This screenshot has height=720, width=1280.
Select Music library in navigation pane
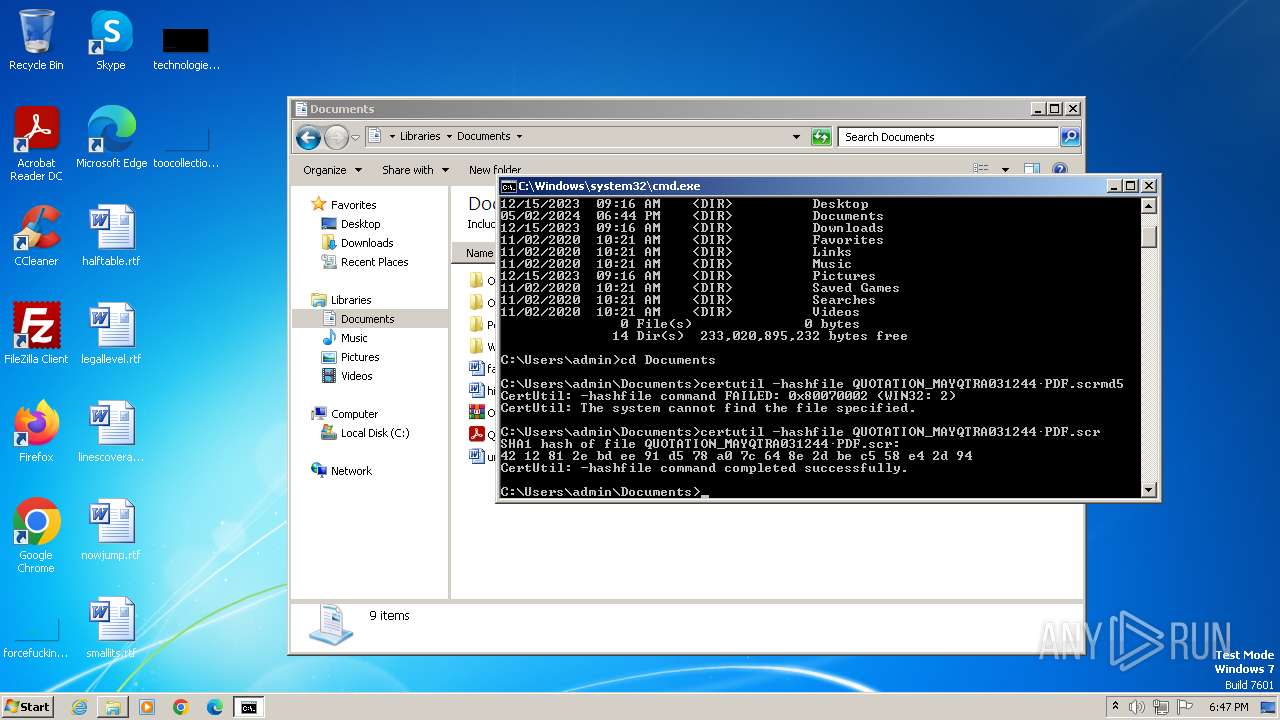click(x=354, y=338)
